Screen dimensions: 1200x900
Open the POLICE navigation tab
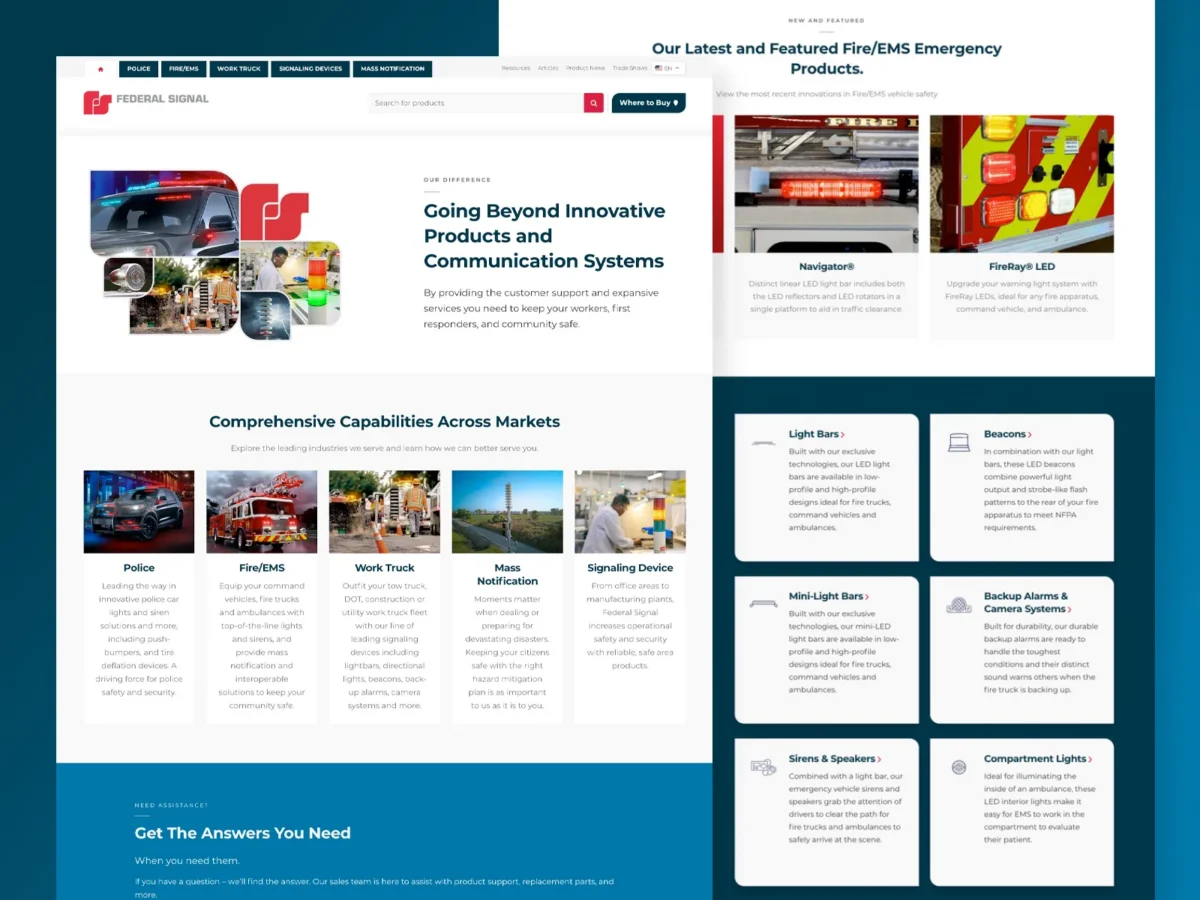coord(139,69)
